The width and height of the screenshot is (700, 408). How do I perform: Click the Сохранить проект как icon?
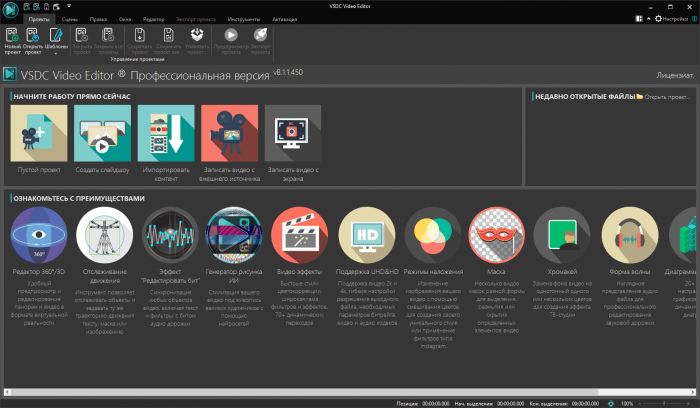(168, 35)
